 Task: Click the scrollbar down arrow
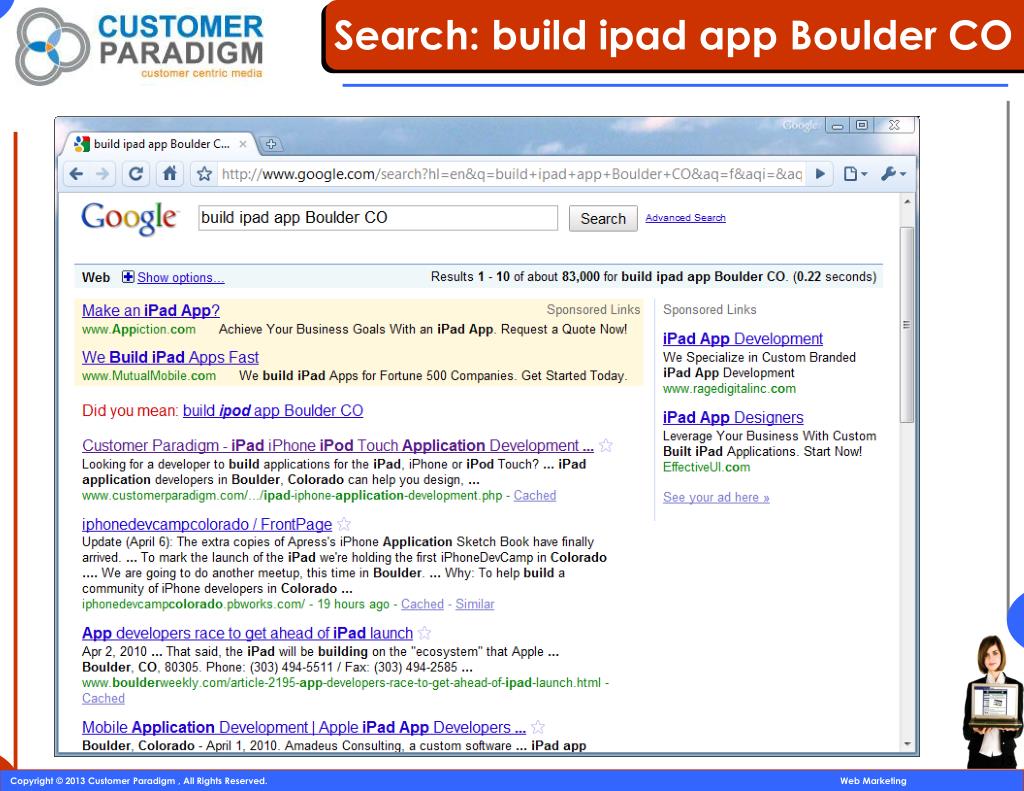click(907, 744)
